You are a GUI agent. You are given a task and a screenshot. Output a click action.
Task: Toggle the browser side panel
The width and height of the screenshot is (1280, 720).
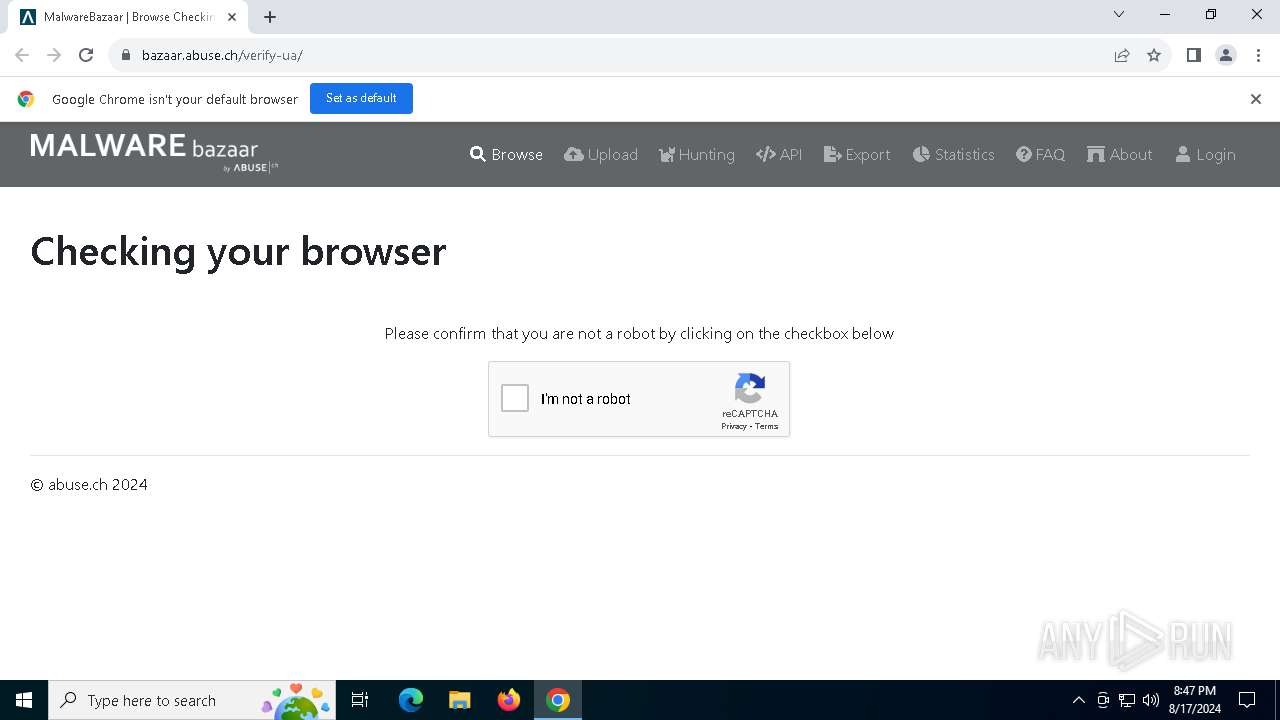pos(1194,55)
